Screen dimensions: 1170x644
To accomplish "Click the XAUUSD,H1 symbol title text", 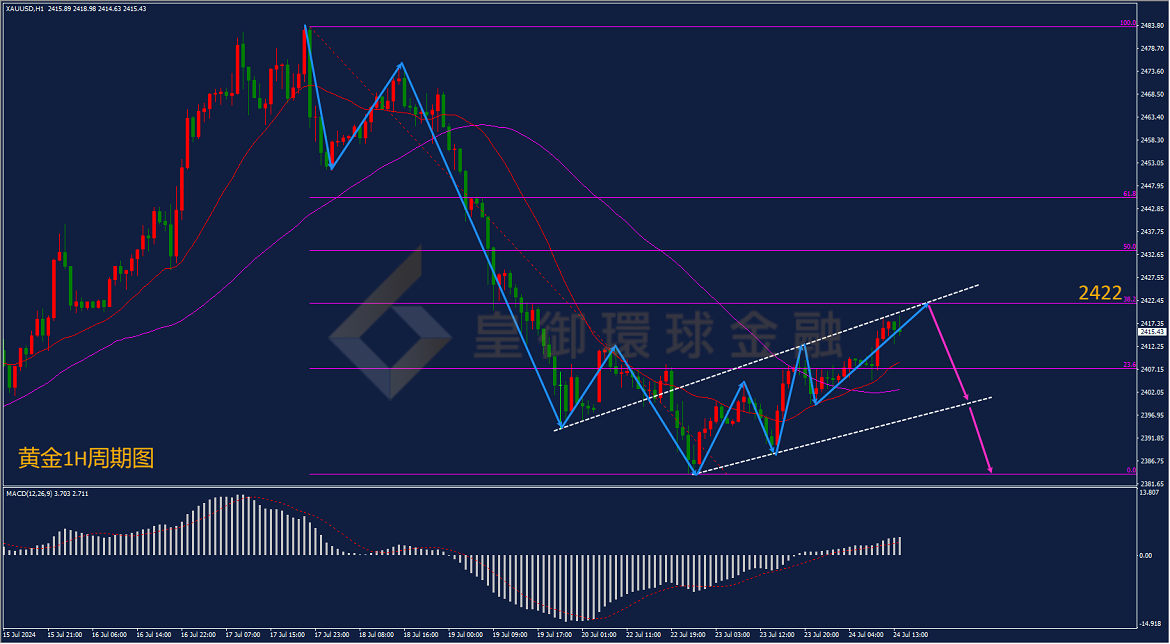I will tap(25, 8).
